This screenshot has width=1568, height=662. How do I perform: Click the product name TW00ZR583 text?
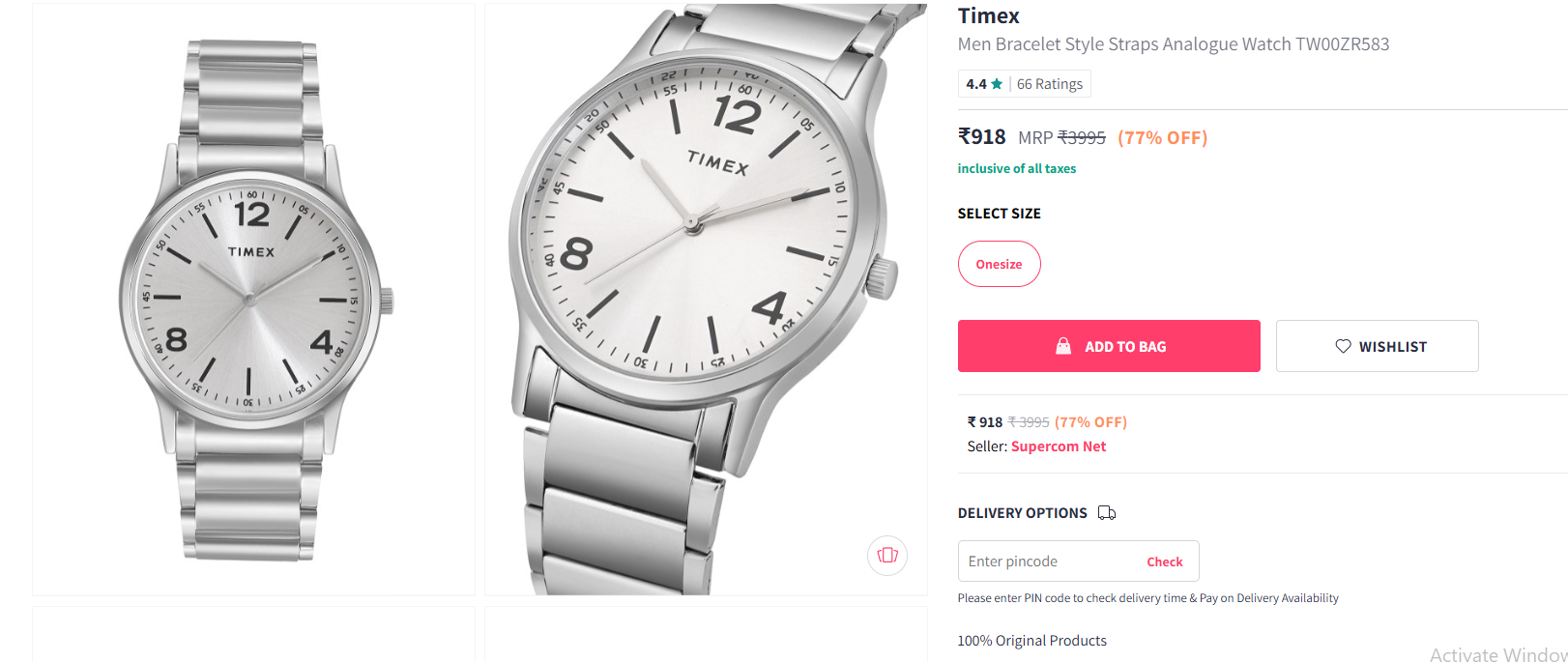click(1173, 44)
